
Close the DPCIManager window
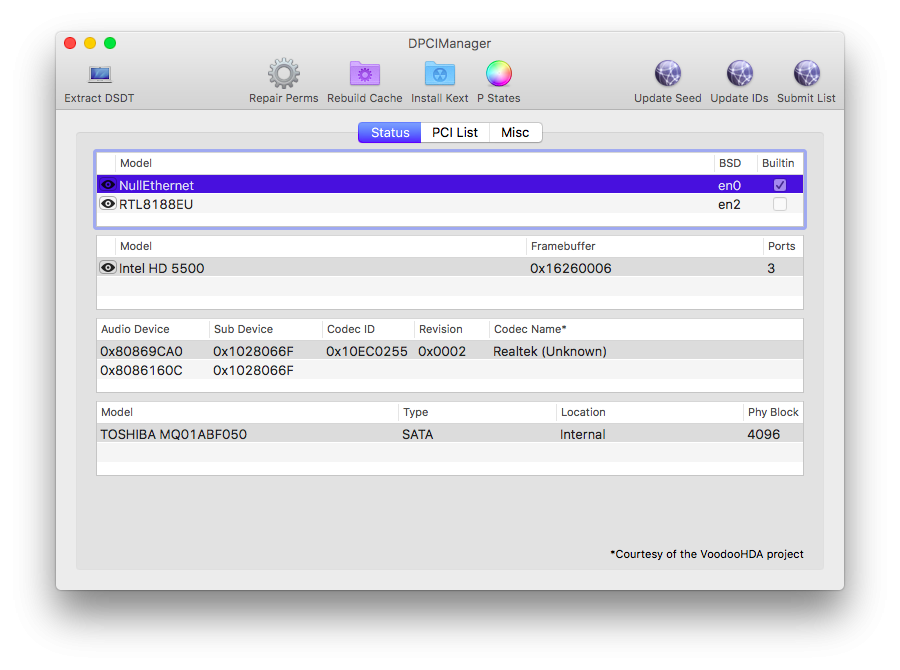click(x=70, y=43)
